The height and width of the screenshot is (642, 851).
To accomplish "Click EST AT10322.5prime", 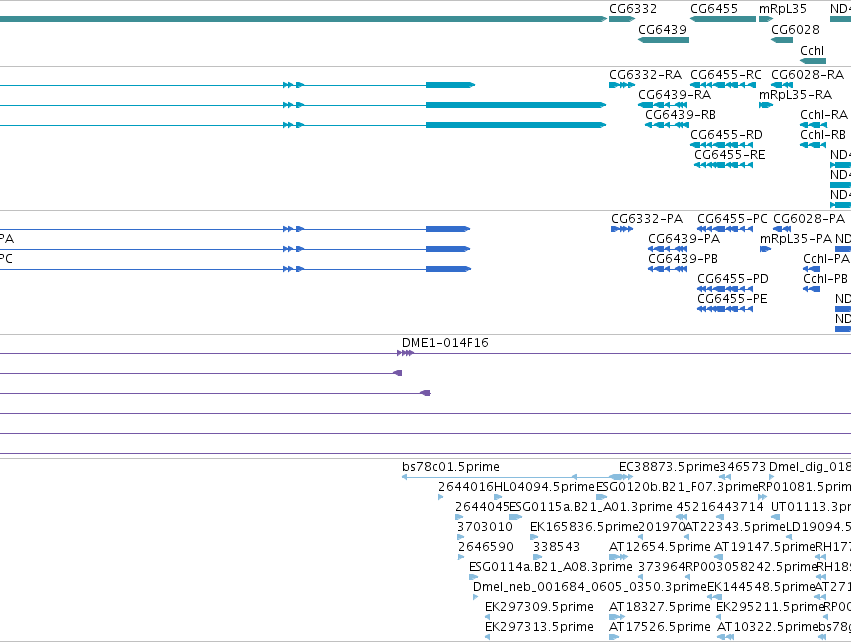I will 767,627.
